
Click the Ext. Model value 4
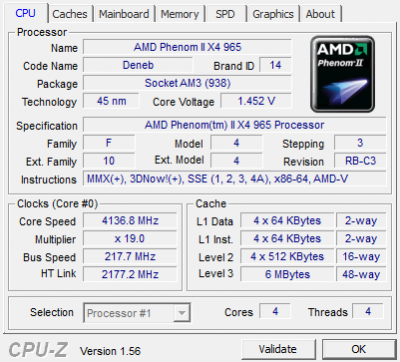[236, 161]
